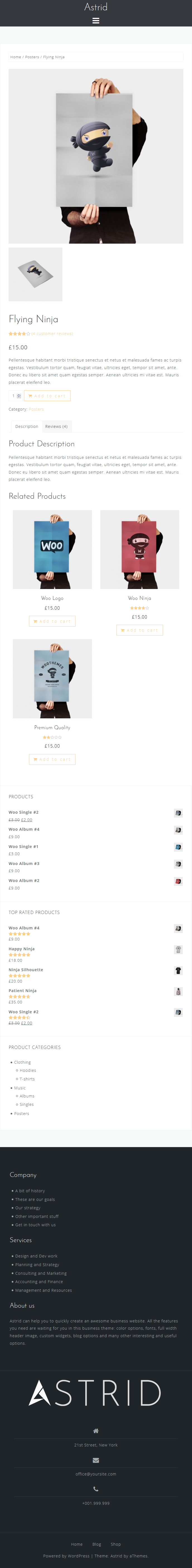The height and width of the screenshot is (1568, 192).
Task: Open the Music product category
Action: 20,1088
